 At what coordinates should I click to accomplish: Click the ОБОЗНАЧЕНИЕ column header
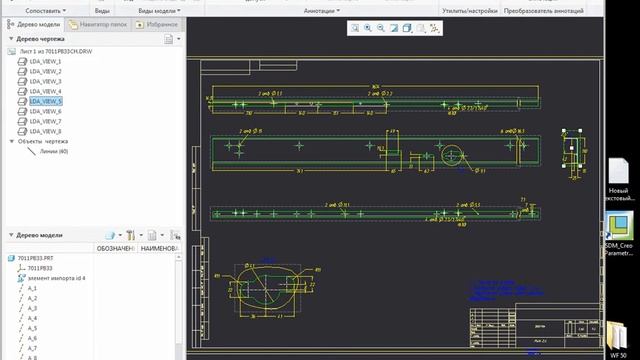tap(116, 248)
